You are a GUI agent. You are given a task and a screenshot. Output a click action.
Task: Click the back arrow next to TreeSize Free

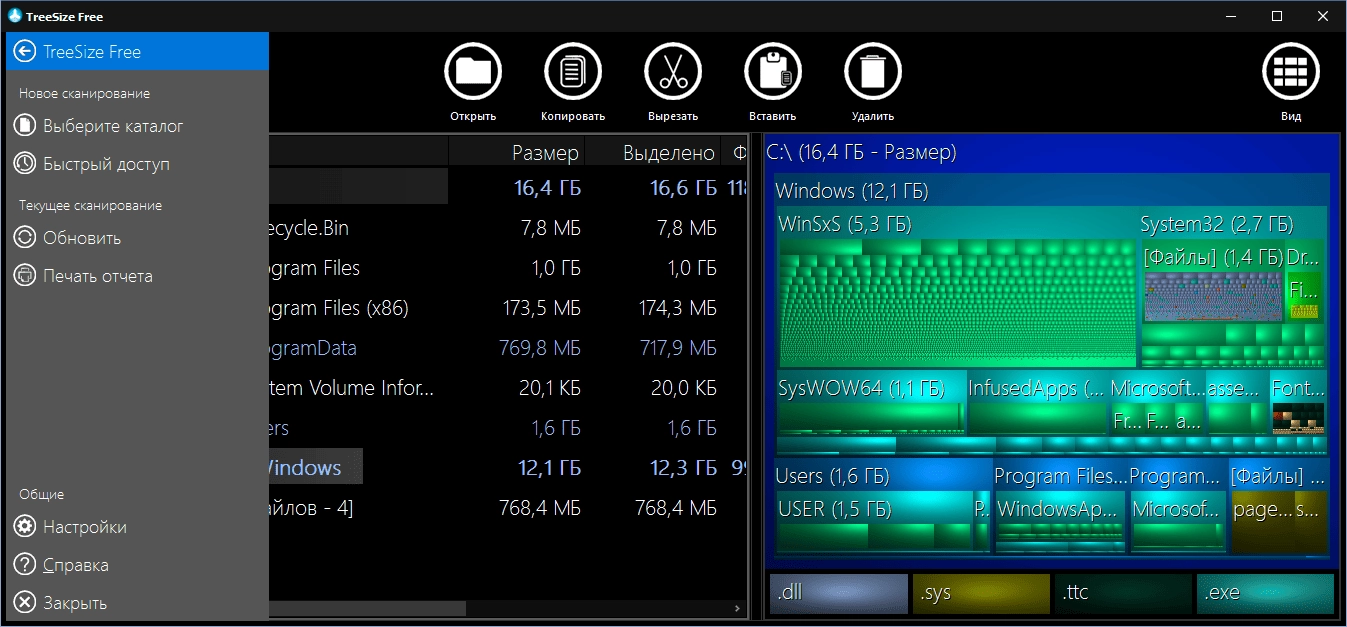point(25,51)
